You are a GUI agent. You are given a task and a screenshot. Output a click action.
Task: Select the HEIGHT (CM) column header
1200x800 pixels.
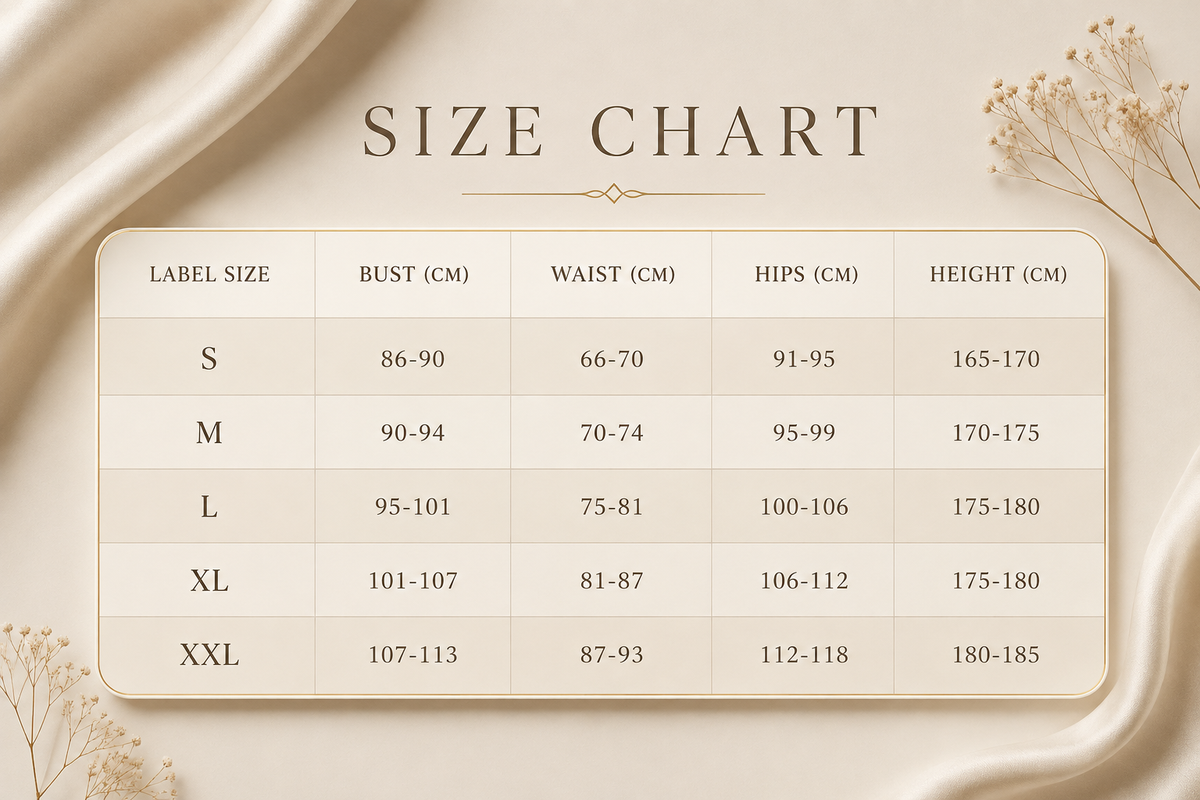(x=998, y=274)
